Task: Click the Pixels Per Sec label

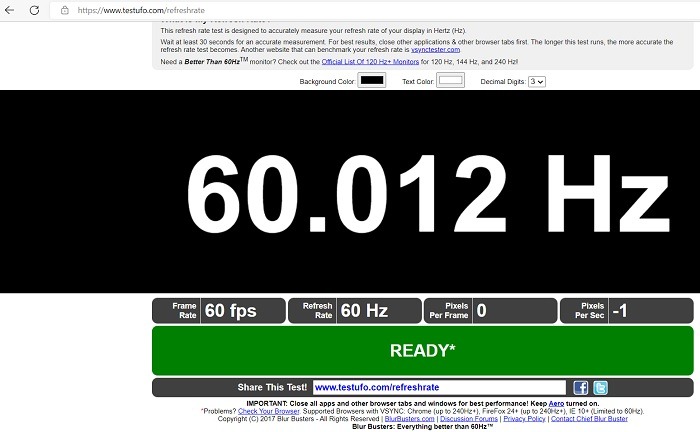Action: [589, 311]
